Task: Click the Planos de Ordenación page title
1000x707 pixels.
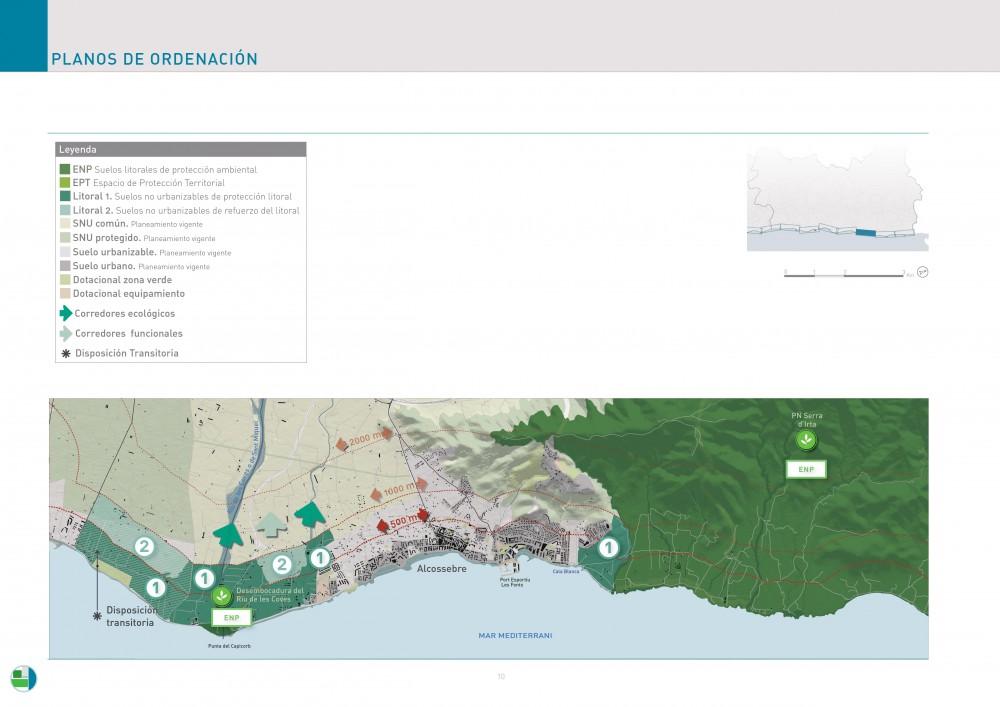Action: click(x=154, y=59)
